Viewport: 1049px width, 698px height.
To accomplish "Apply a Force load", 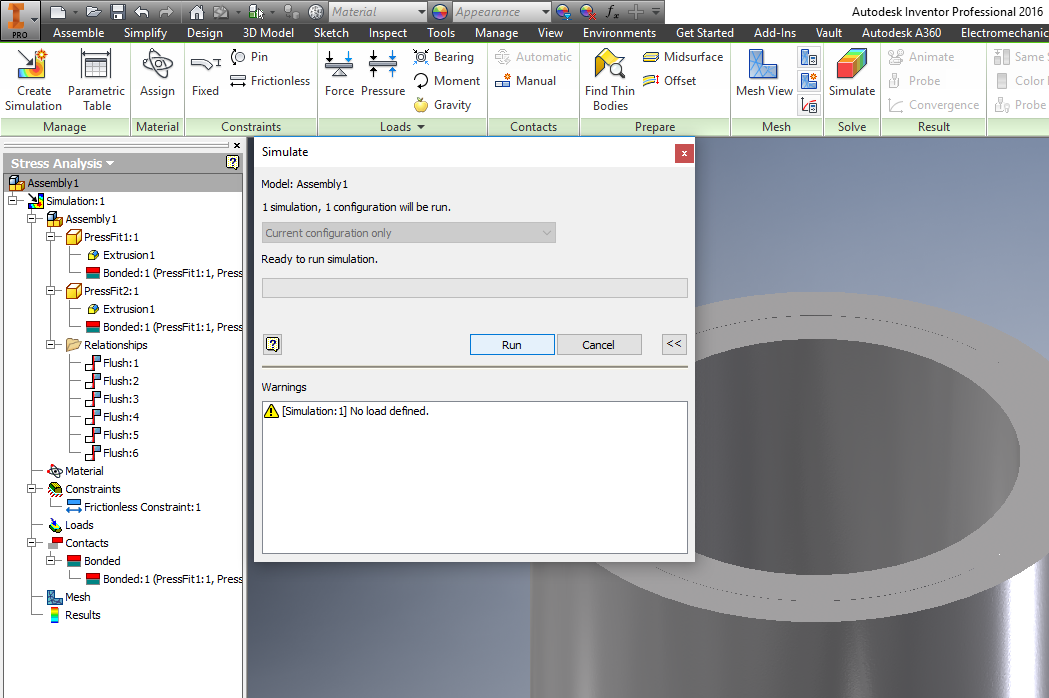I will [339, 74].
